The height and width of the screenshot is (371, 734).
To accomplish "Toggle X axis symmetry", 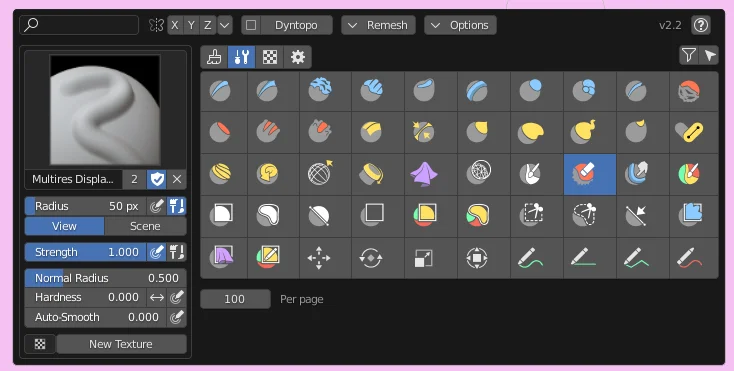I will click(175, 25).
